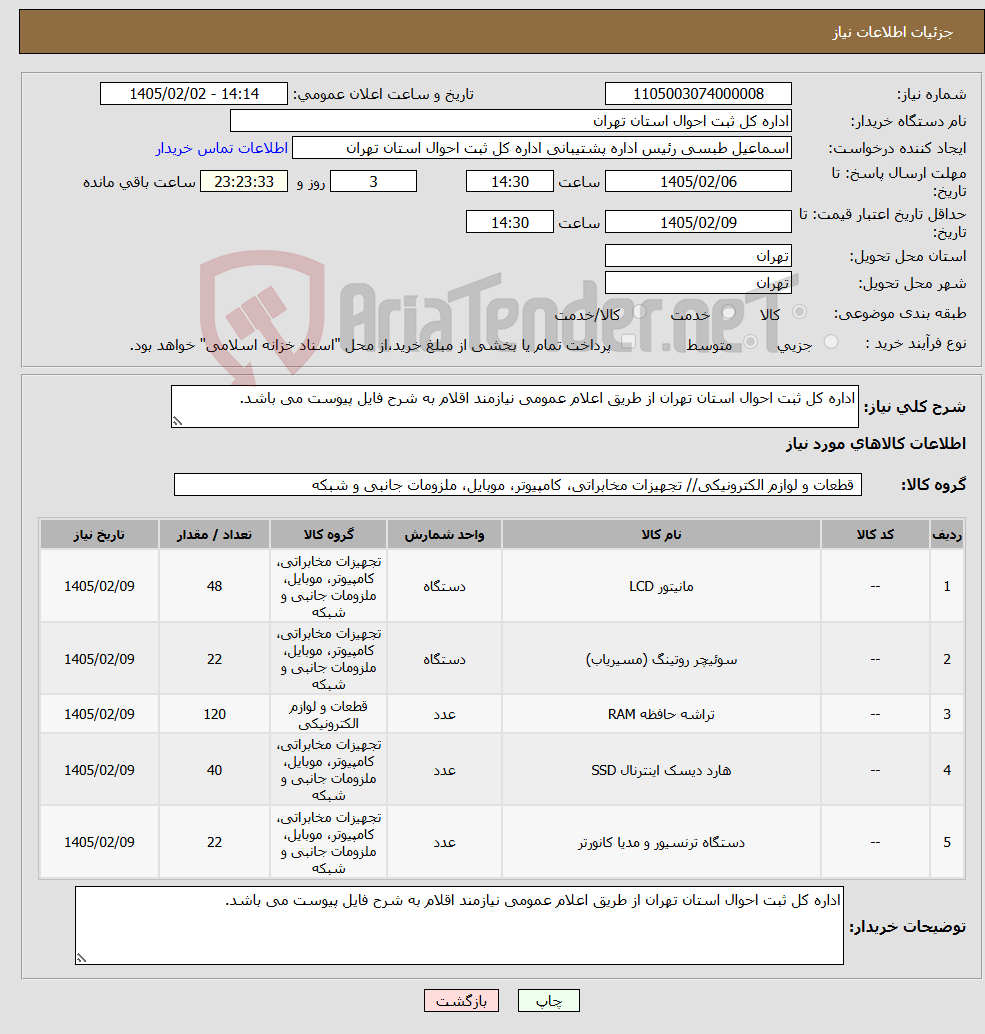Select the جزیی purchase type radio

tap(831, 342)
